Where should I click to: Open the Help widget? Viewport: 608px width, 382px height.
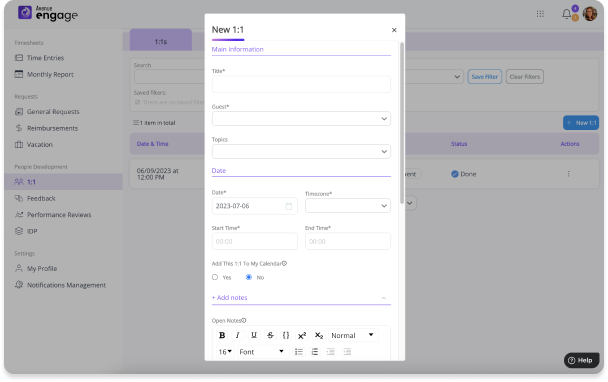[x=581, y=360]
